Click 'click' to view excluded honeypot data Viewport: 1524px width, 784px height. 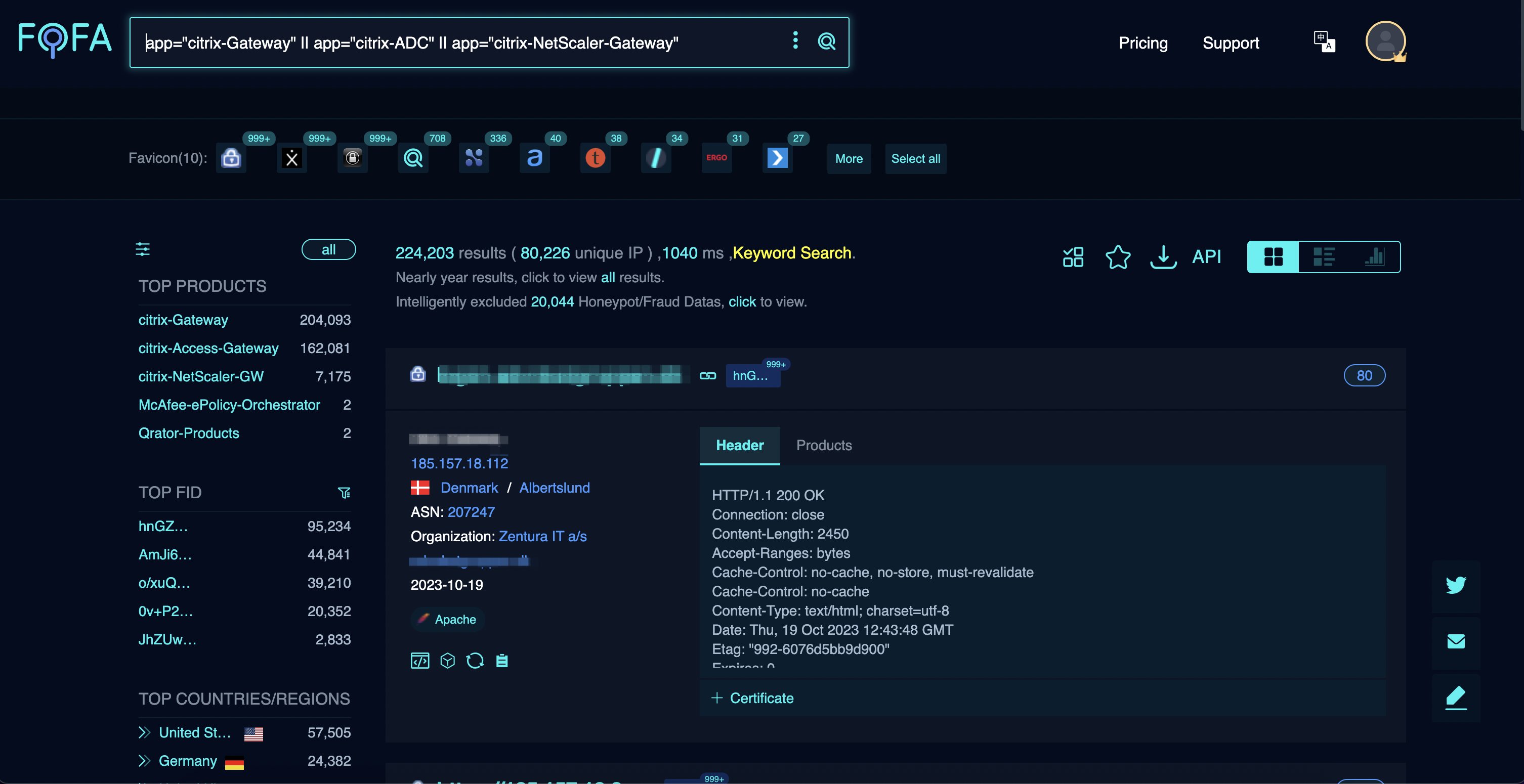pos(742,301)
